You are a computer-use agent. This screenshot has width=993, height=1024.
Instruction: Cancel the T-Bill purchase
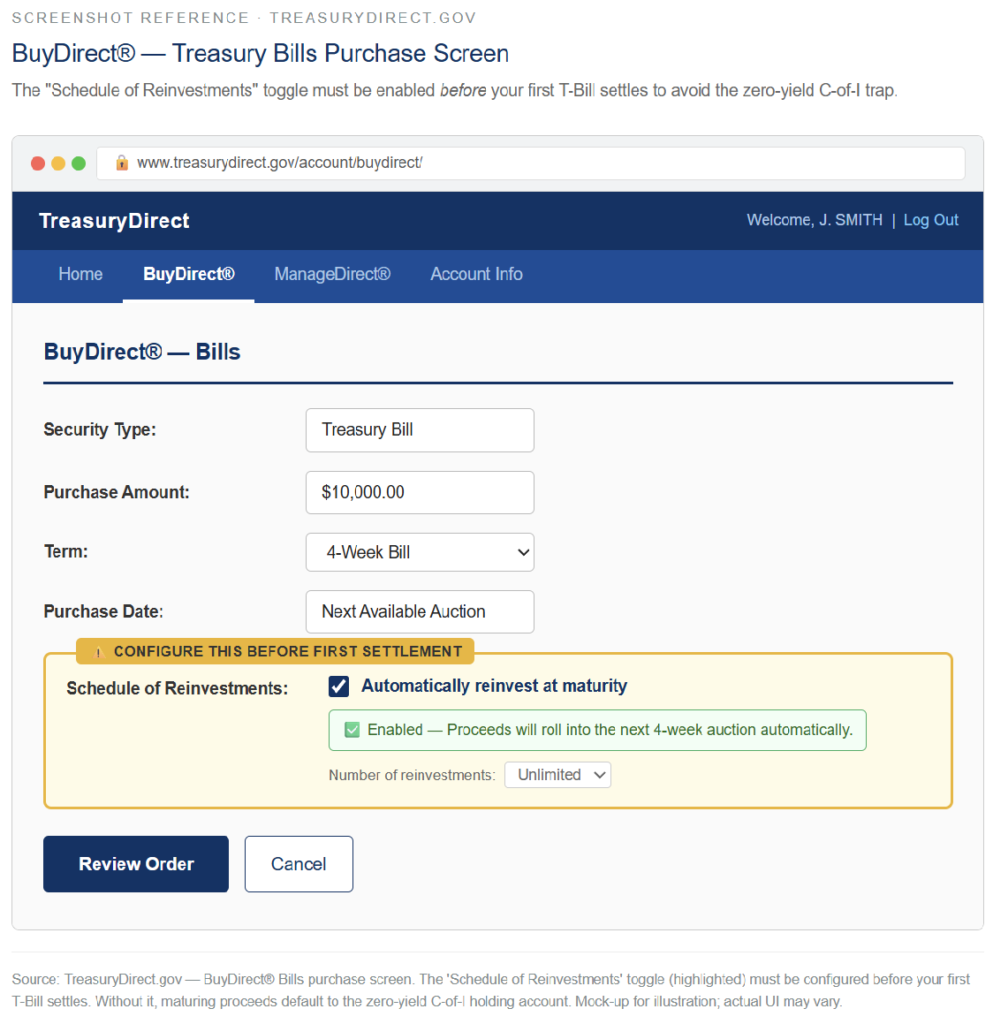[x=298, y=863]
